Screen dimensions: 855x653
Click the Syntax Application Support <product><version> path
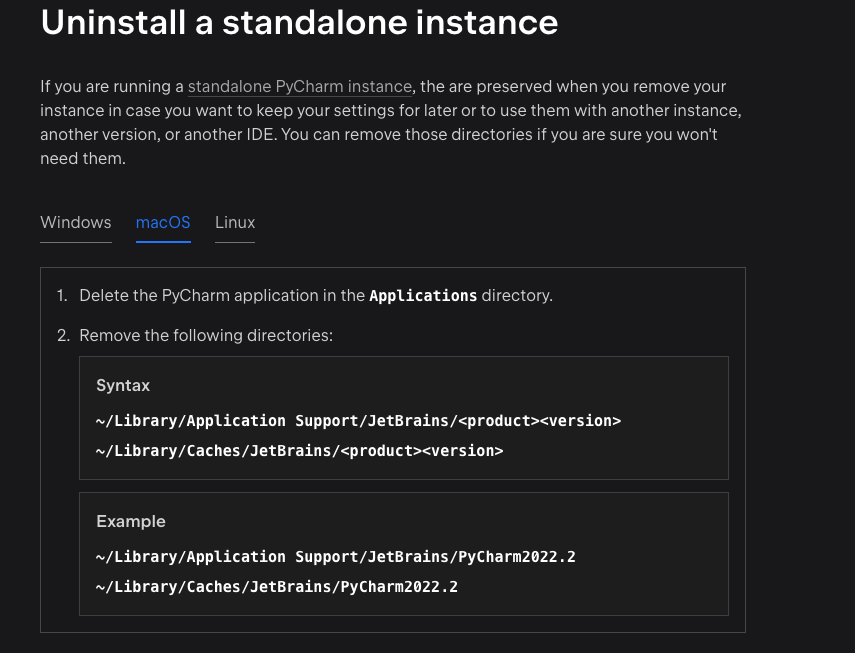[x=358, y=421]
